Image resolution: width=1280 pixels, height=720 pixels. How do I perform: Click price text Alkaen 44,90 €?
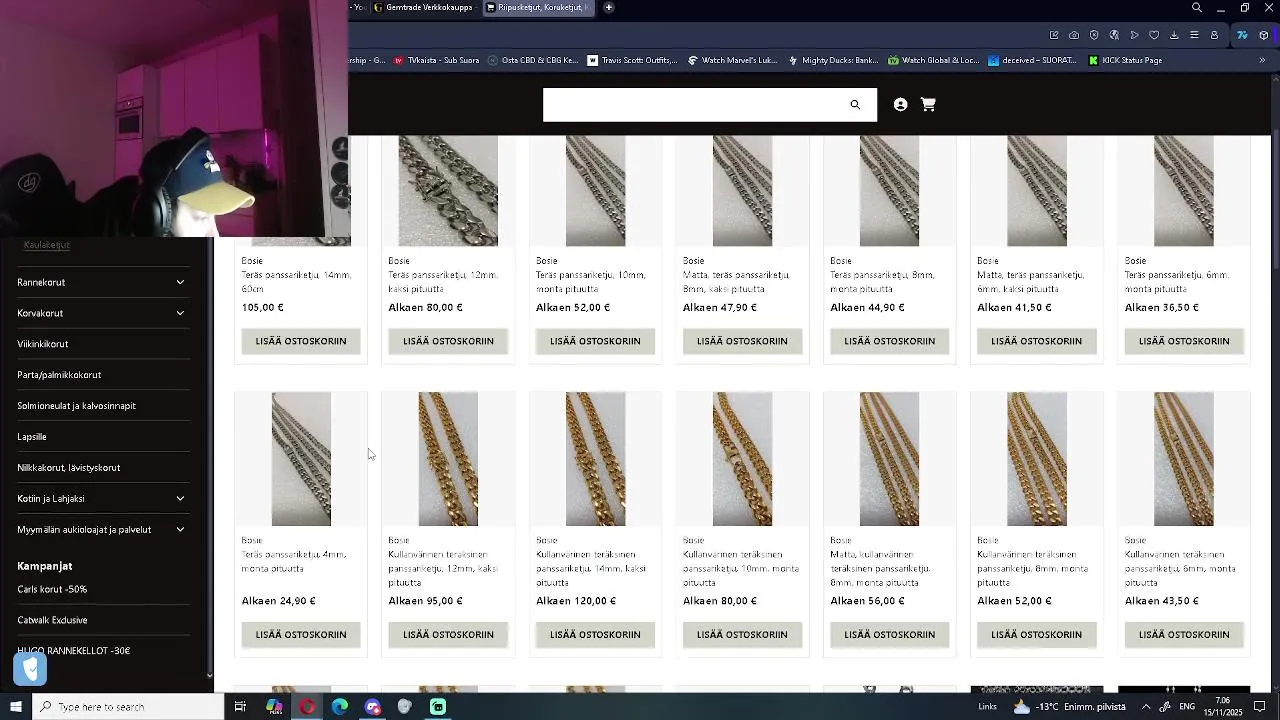[x=867, y=308]
